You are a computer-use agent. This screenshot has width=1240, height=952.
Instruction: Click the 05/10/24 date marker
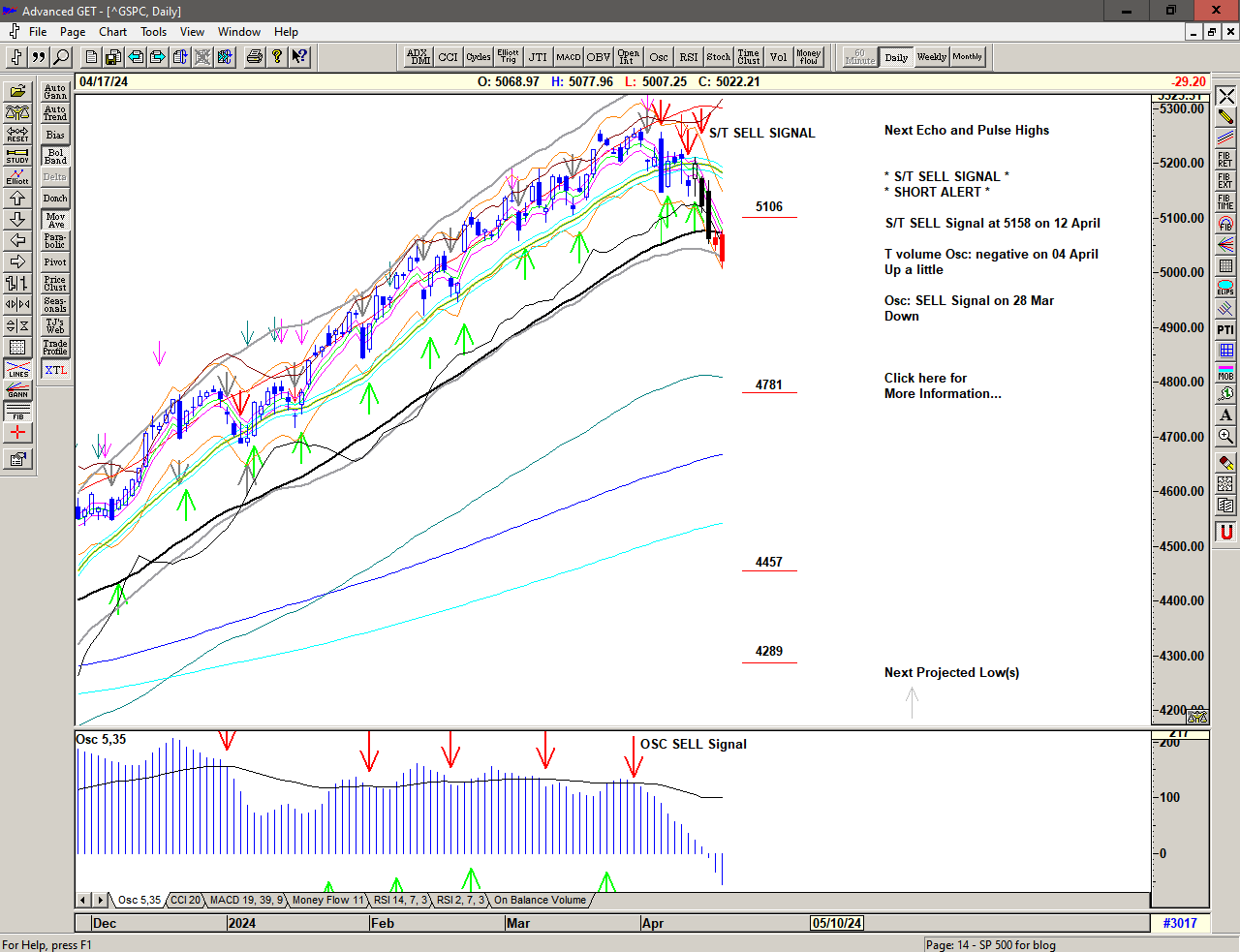pos(837,923)
